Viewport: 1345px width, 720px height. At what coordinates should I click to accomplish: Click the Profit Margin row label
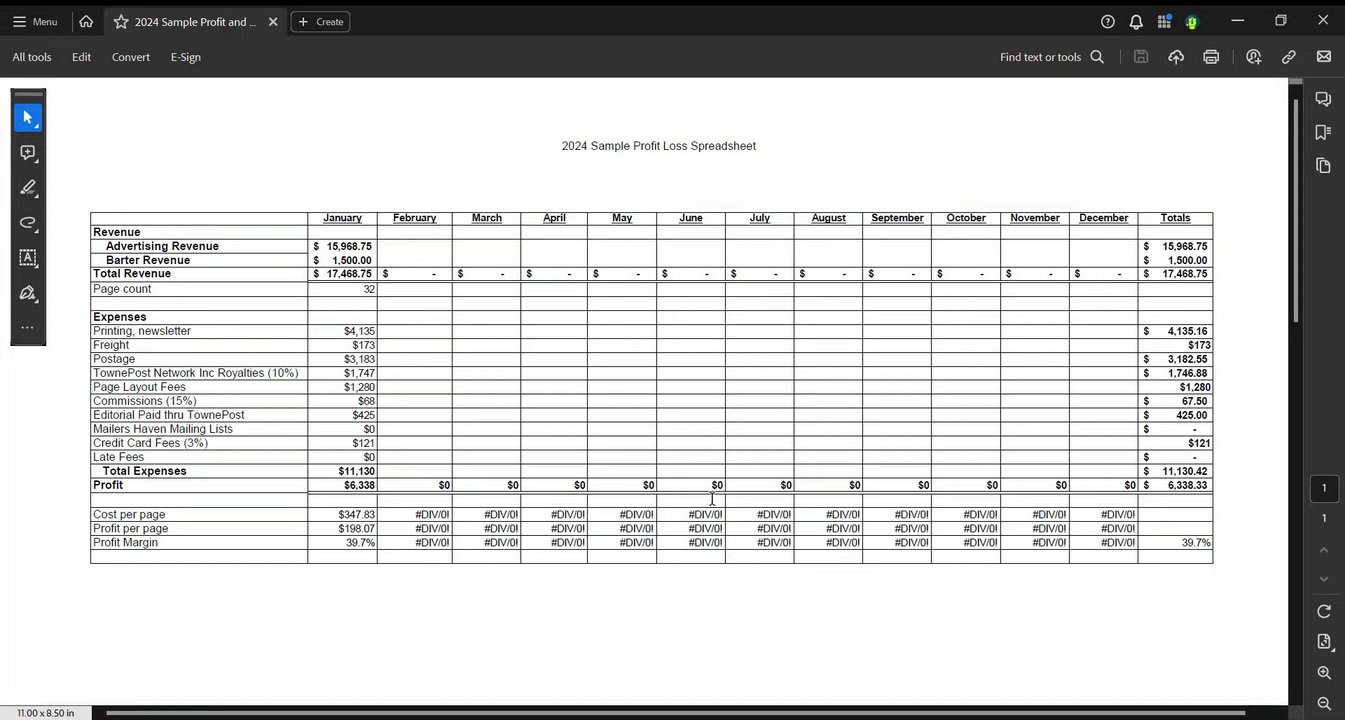126,543
